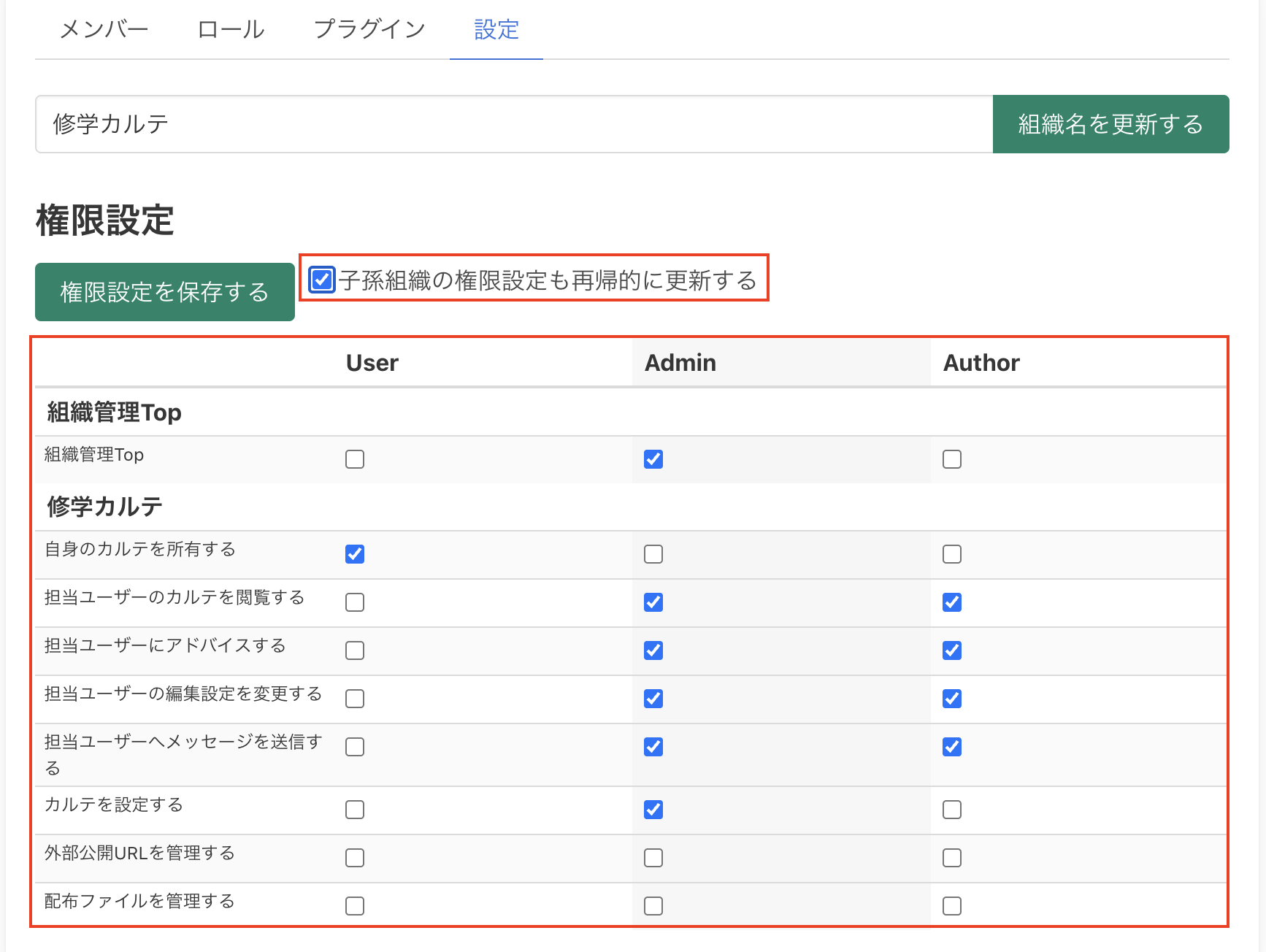Uncheck Admin for 担当ユーザーへメッセージを送信する
Image resolution: width=1266 pixels, height=952 pixels.
coord(653,747)
